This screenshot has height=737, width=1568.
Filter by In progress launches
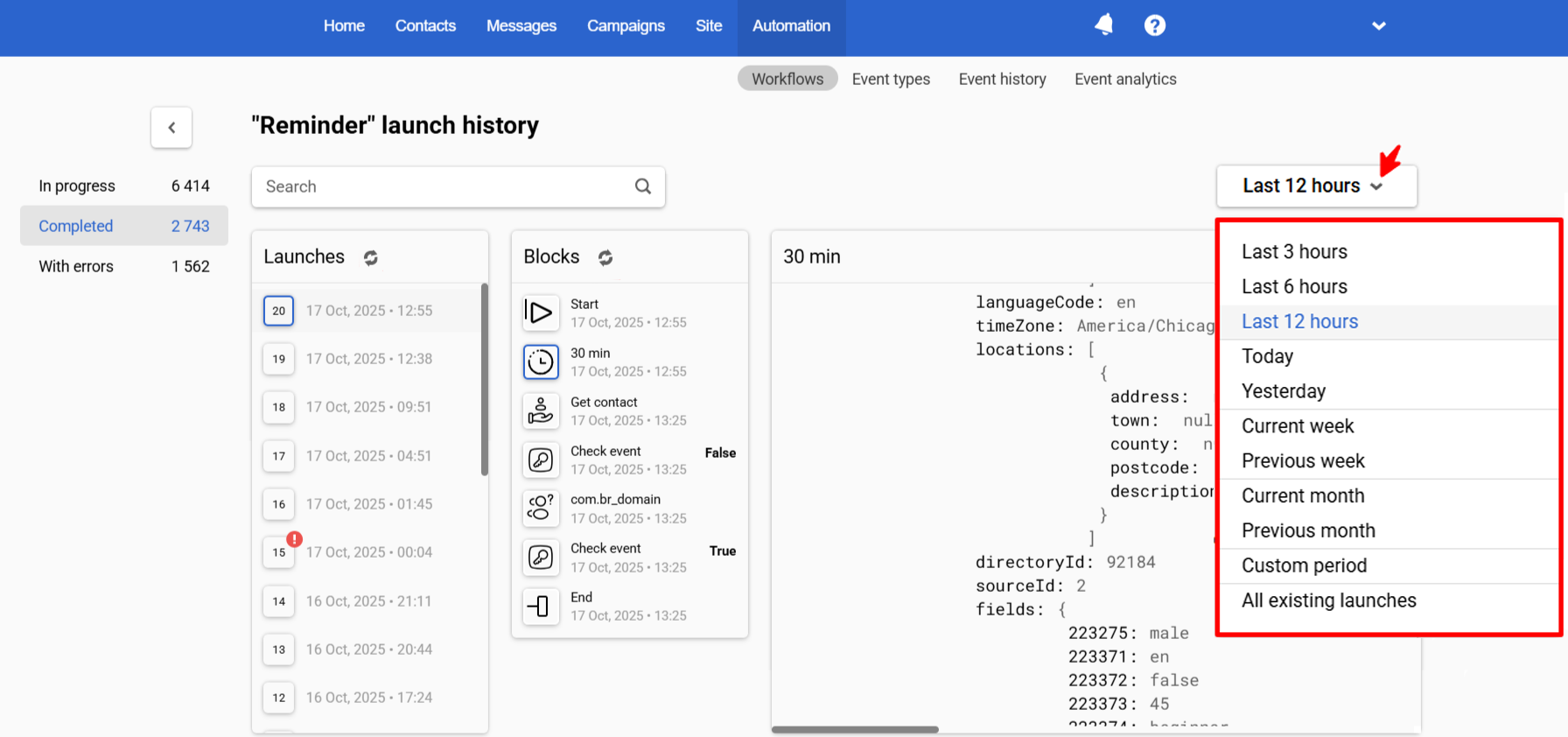[124, 186]
